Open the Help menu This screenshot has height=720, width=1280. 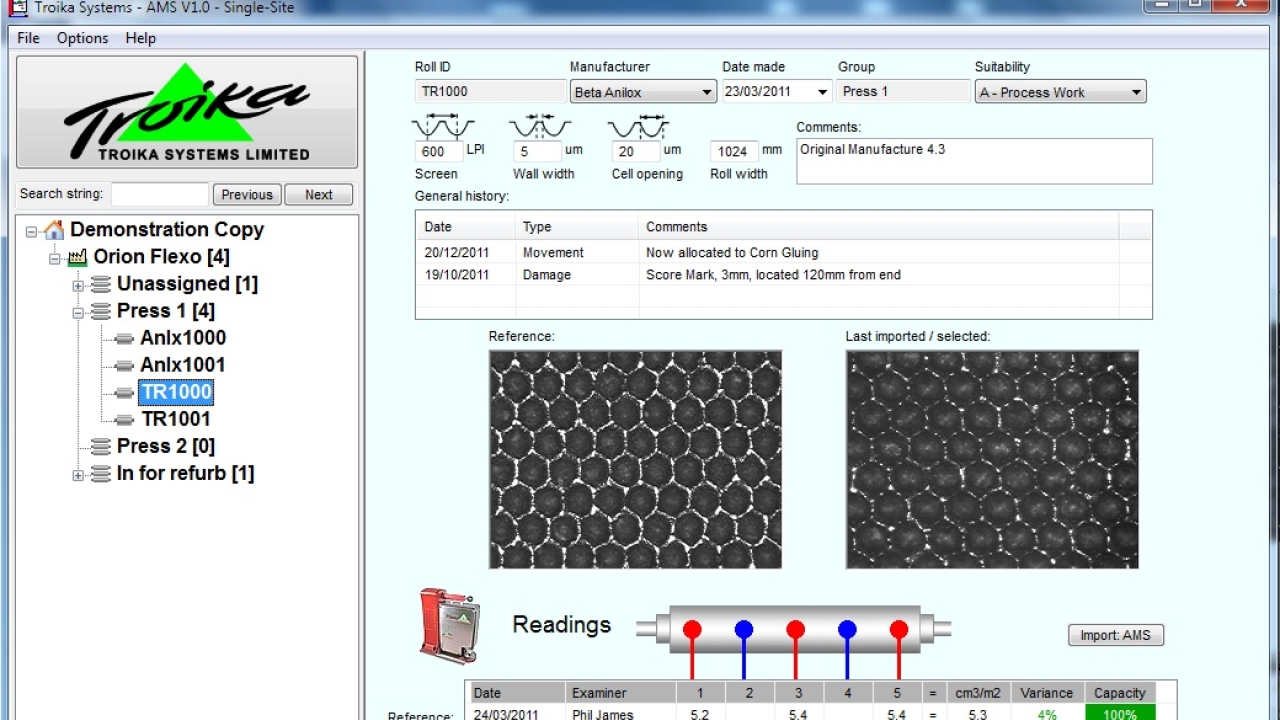pyautogui.click(x=141, y=38)
